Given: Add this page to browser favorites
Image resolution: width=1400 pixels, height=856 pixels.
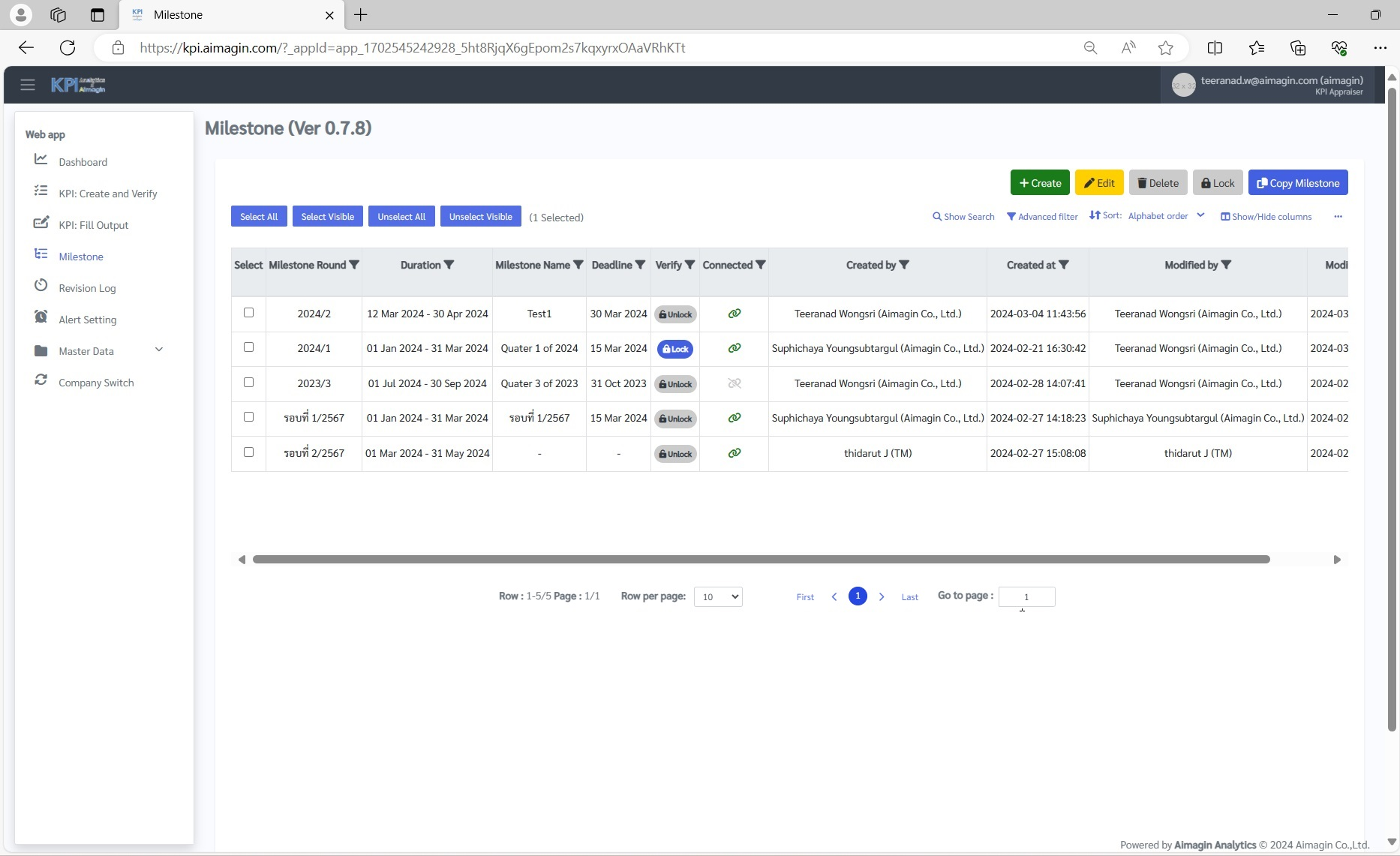Looking at the screenshot, I should click(1165, 48).
